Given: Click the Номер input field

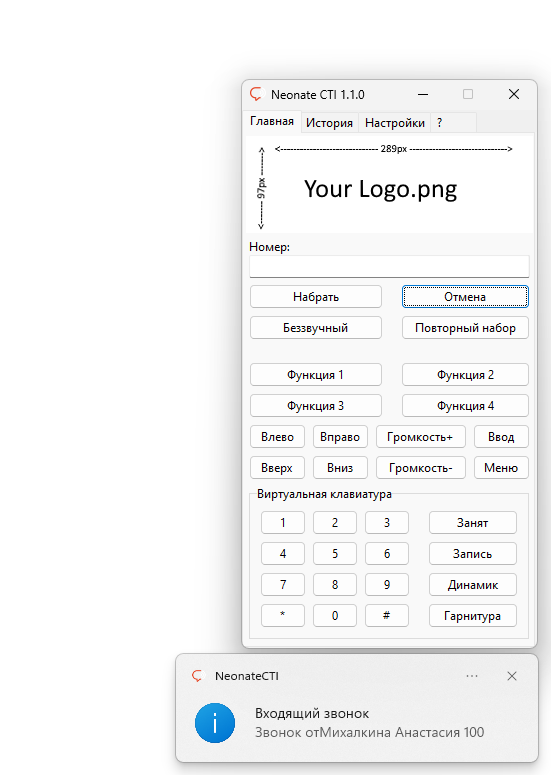Looking at the screenshot, I should pyautogui.click(x=389, y=266).
